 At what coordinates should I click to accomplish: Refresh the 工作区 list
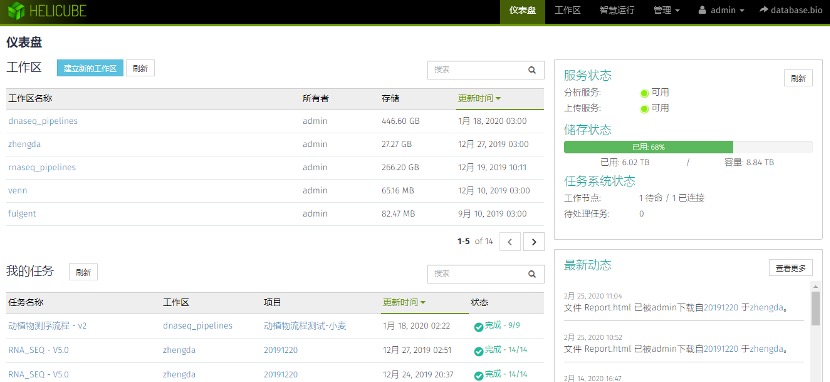[140, 68]
